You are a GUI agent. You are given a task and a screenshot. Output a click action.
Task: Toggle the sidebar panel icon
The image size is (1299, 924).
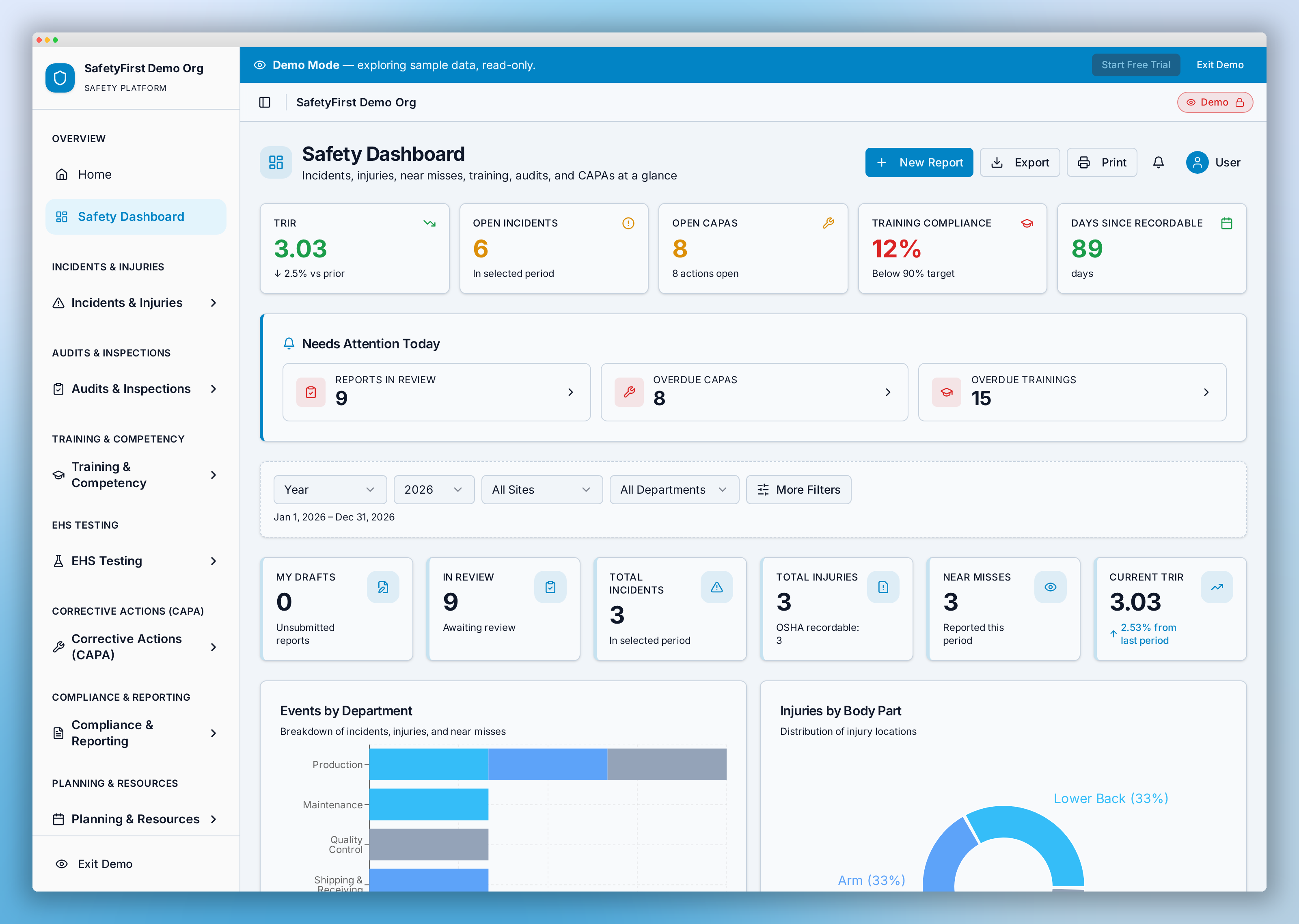[264, 102]
